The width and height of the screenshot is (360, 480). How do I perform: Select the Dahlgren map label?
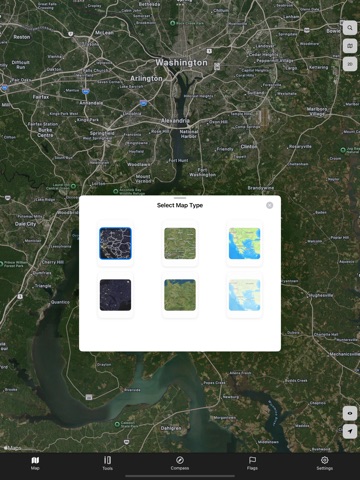(x=171, y=428)
